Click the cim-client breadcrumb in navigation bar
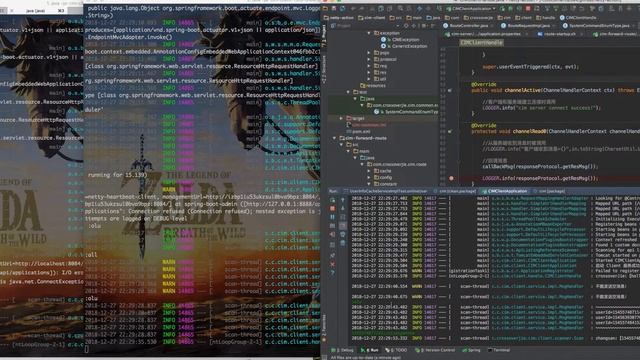The height and width of the screenshot is (360, 640). [x=371, y=18]
